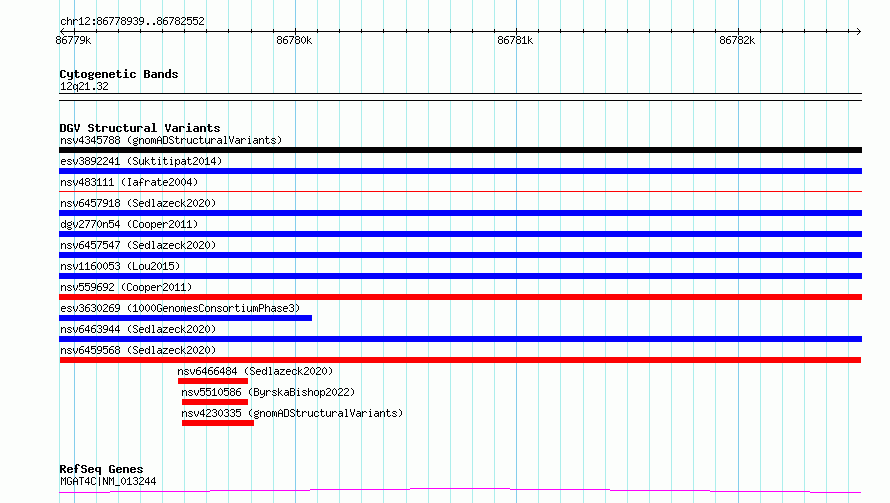Click the nsv1160053 (Lou2015) label
890x503 pixels.
click(x=120, y=266)
